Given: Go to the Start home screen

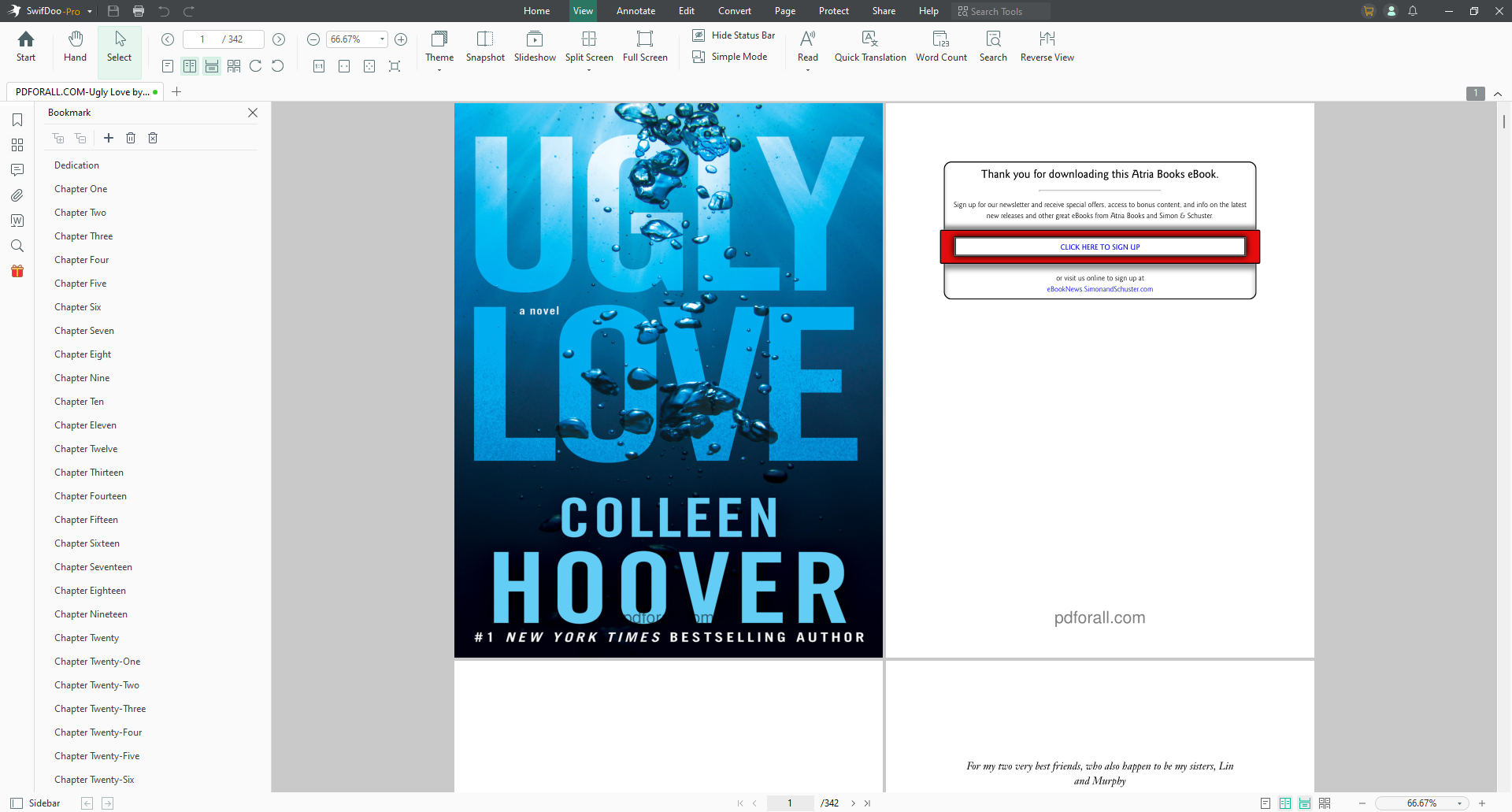Looking at the screenshot, I should (26, 46).
